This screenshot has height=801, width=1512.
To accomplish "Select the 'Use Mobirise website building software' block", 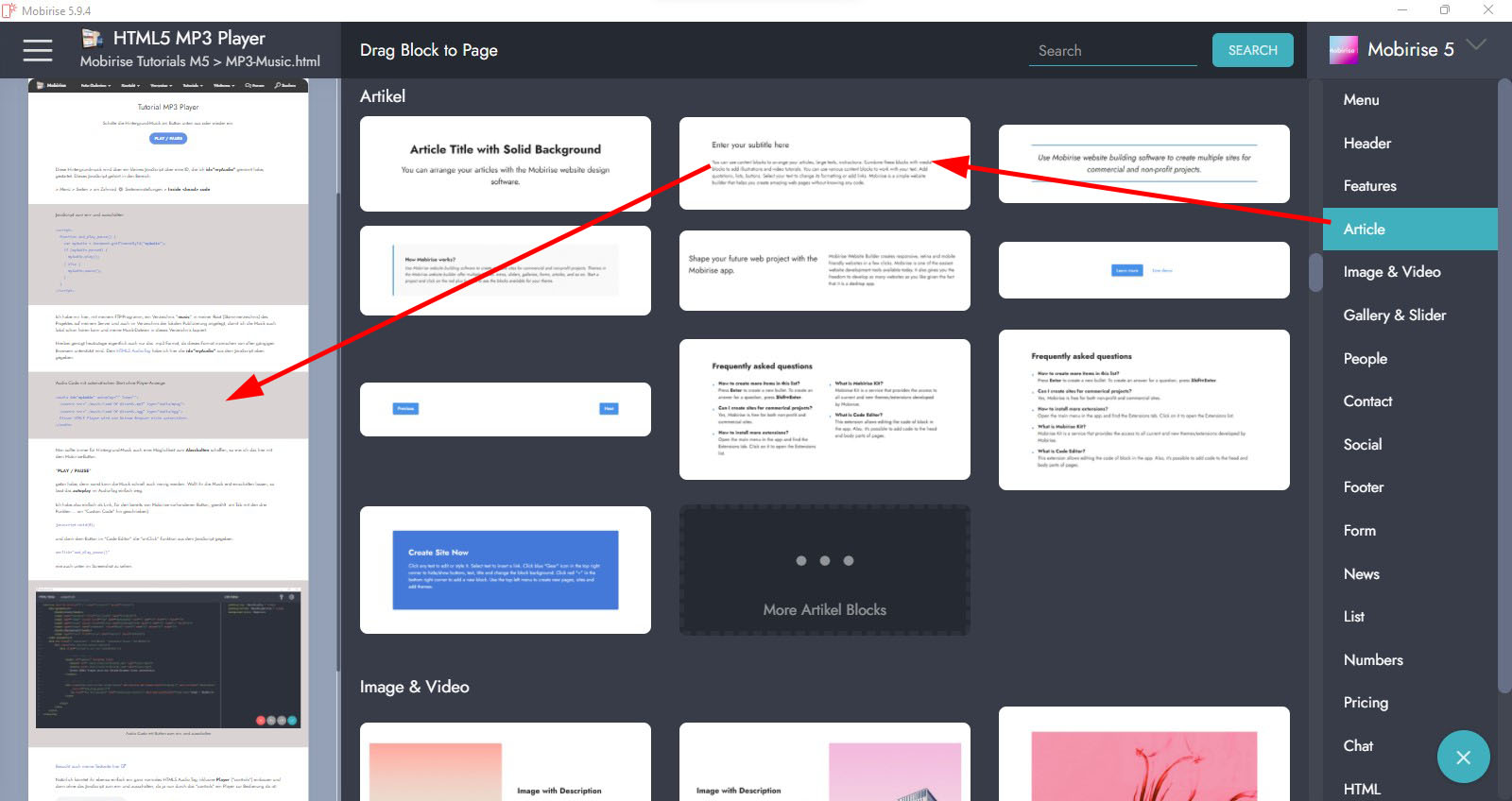I will point(1144,163).
